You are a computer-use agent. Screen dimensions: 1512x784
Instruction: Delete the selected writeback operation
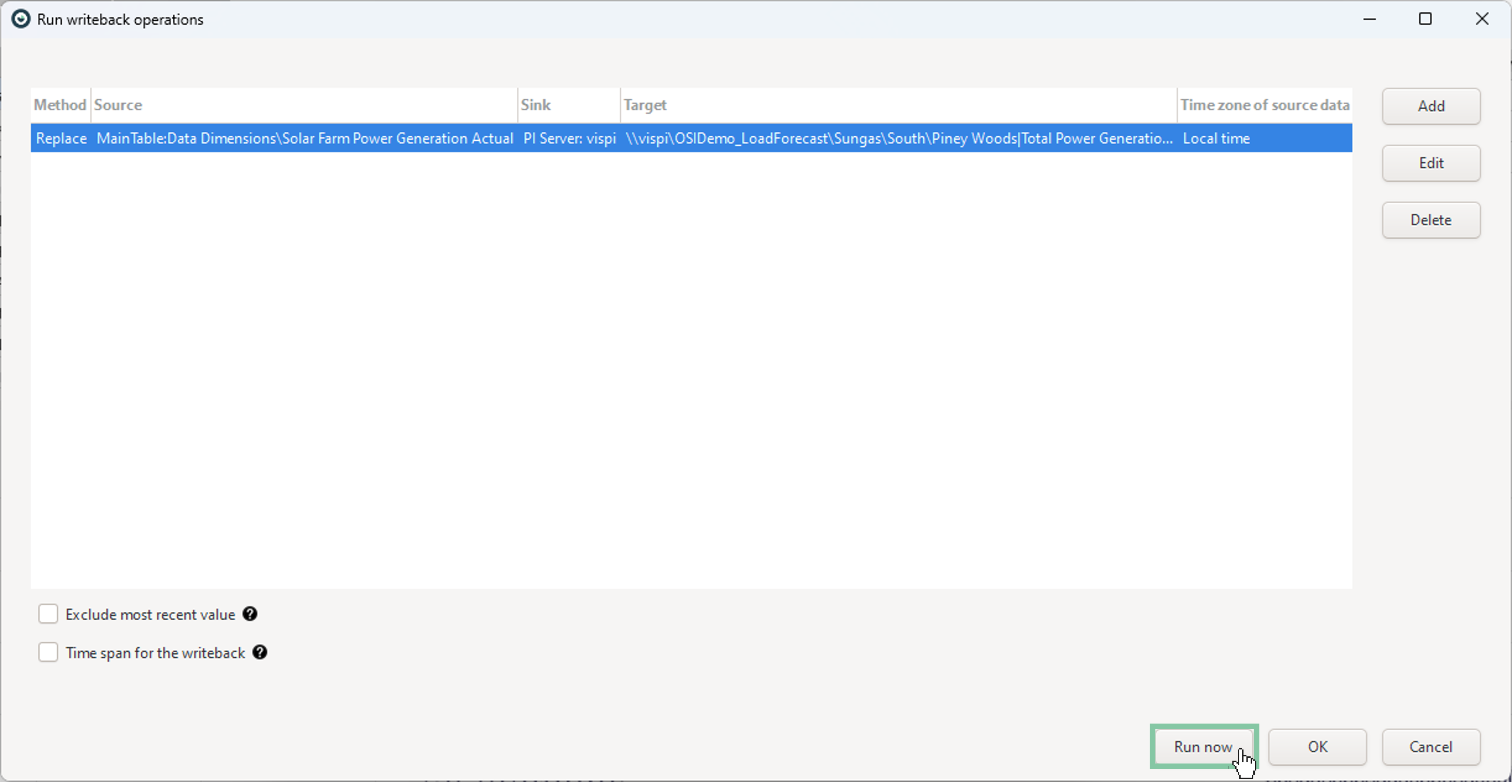1430,220
